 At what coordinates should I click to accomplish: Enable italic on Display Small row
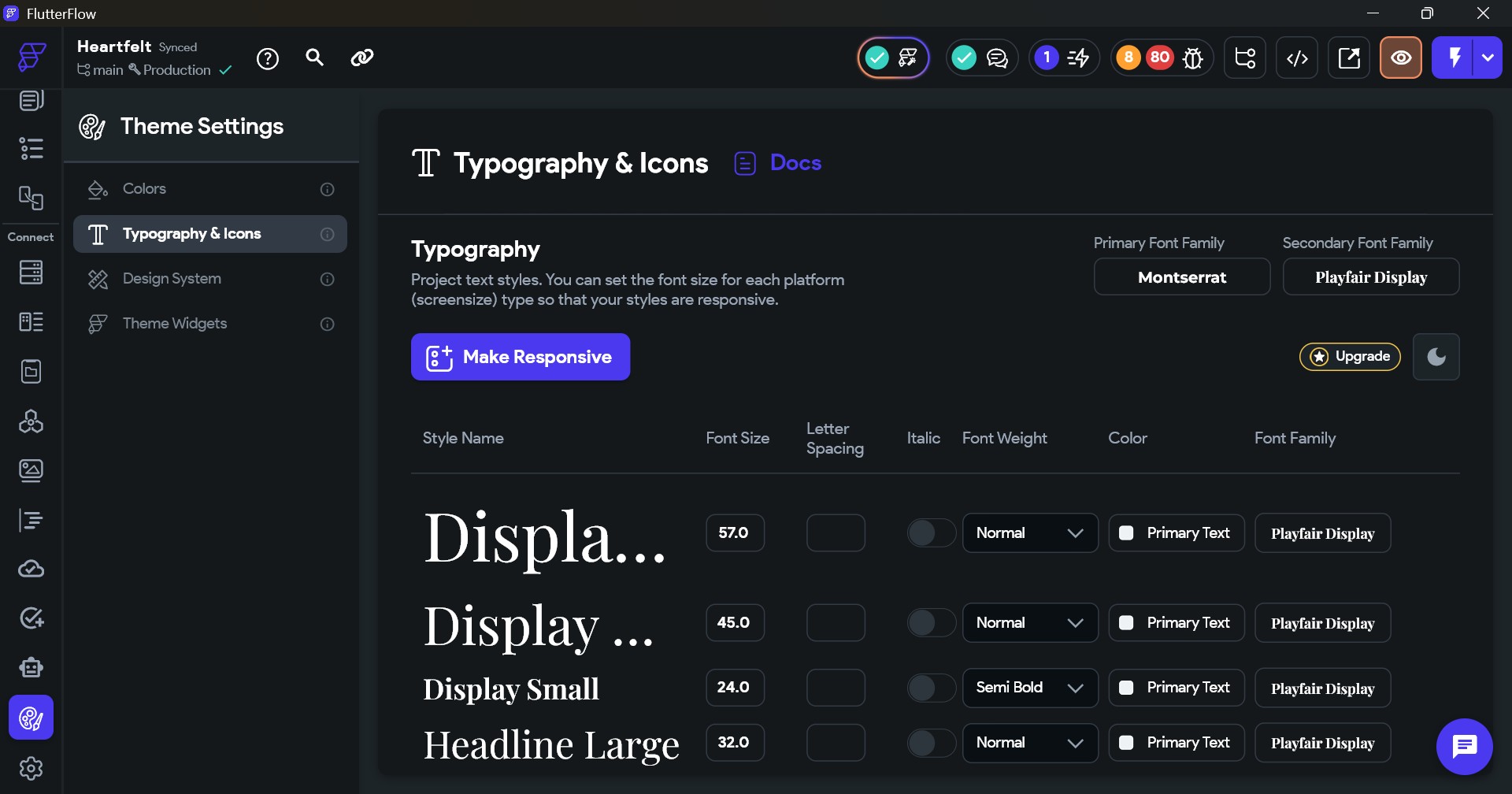pyautogui.click(x=931, y=688)
